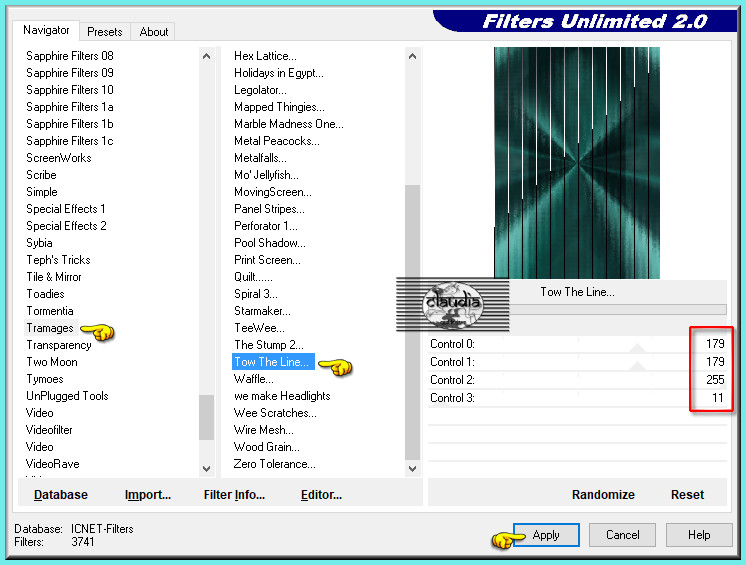Select the Tramages filter category

(50, 328)
